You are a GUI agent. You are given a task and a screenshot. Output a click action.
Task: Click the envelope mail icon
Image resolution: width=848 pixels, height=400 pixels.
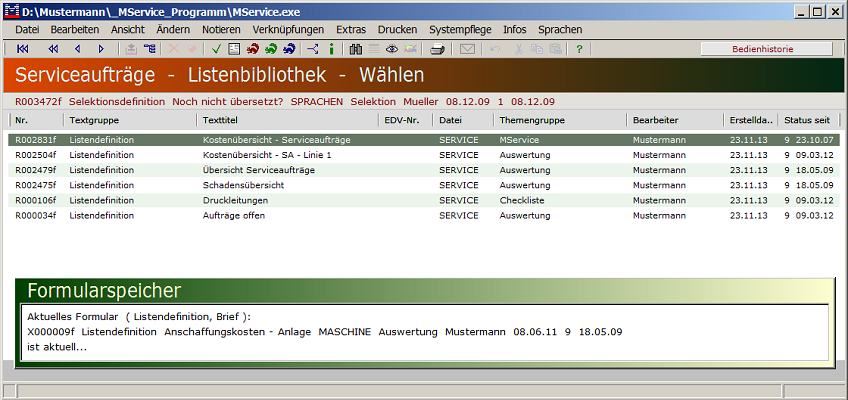click(467, 49)
